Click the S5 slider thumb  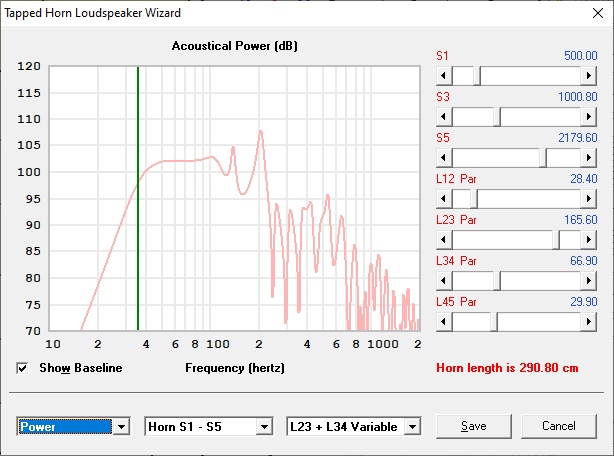click(x=543, y=158)
